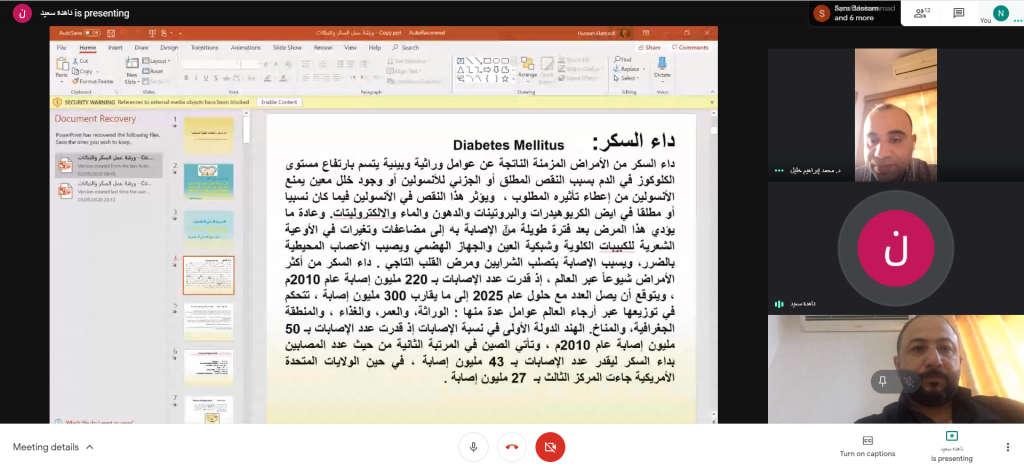Turn on the camera with red video button

click(550, 447)
